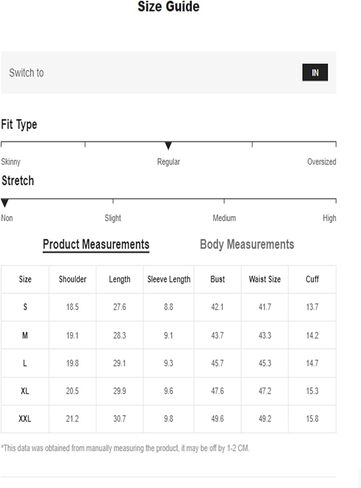The height and width of the screenshot is (488, 361).
Task: Click the Medium label on Stretch scale
Action: point(224,218)
